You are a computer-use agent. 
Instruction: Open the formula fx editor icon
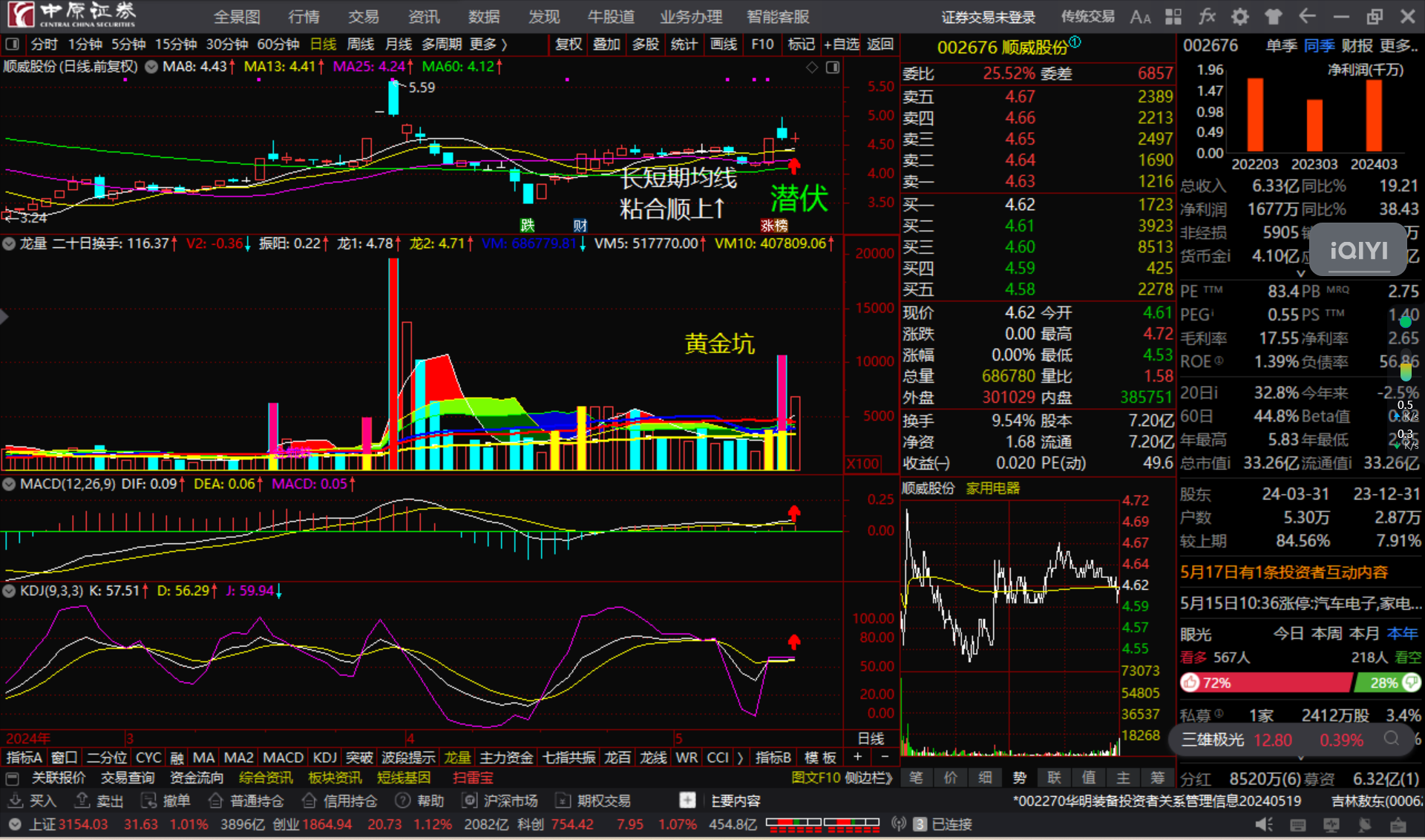coord(1207,16)
